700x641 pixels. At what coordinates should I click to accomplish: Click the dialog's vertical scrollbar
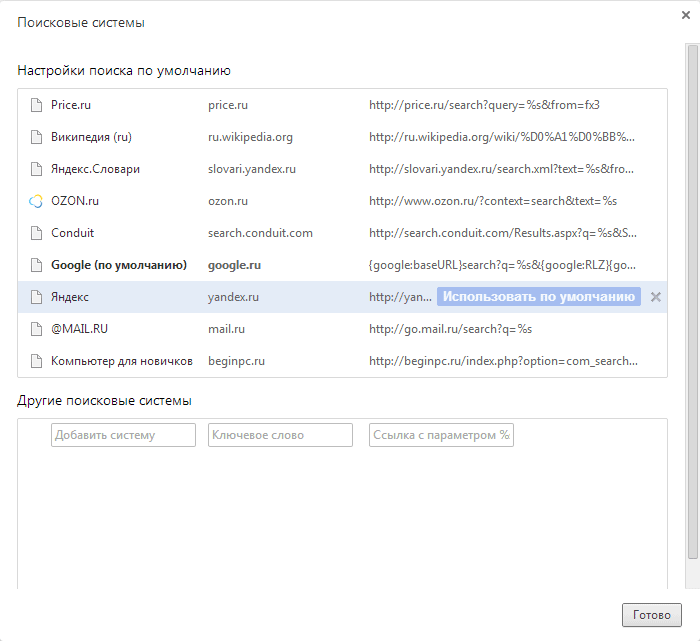point(692,301)
